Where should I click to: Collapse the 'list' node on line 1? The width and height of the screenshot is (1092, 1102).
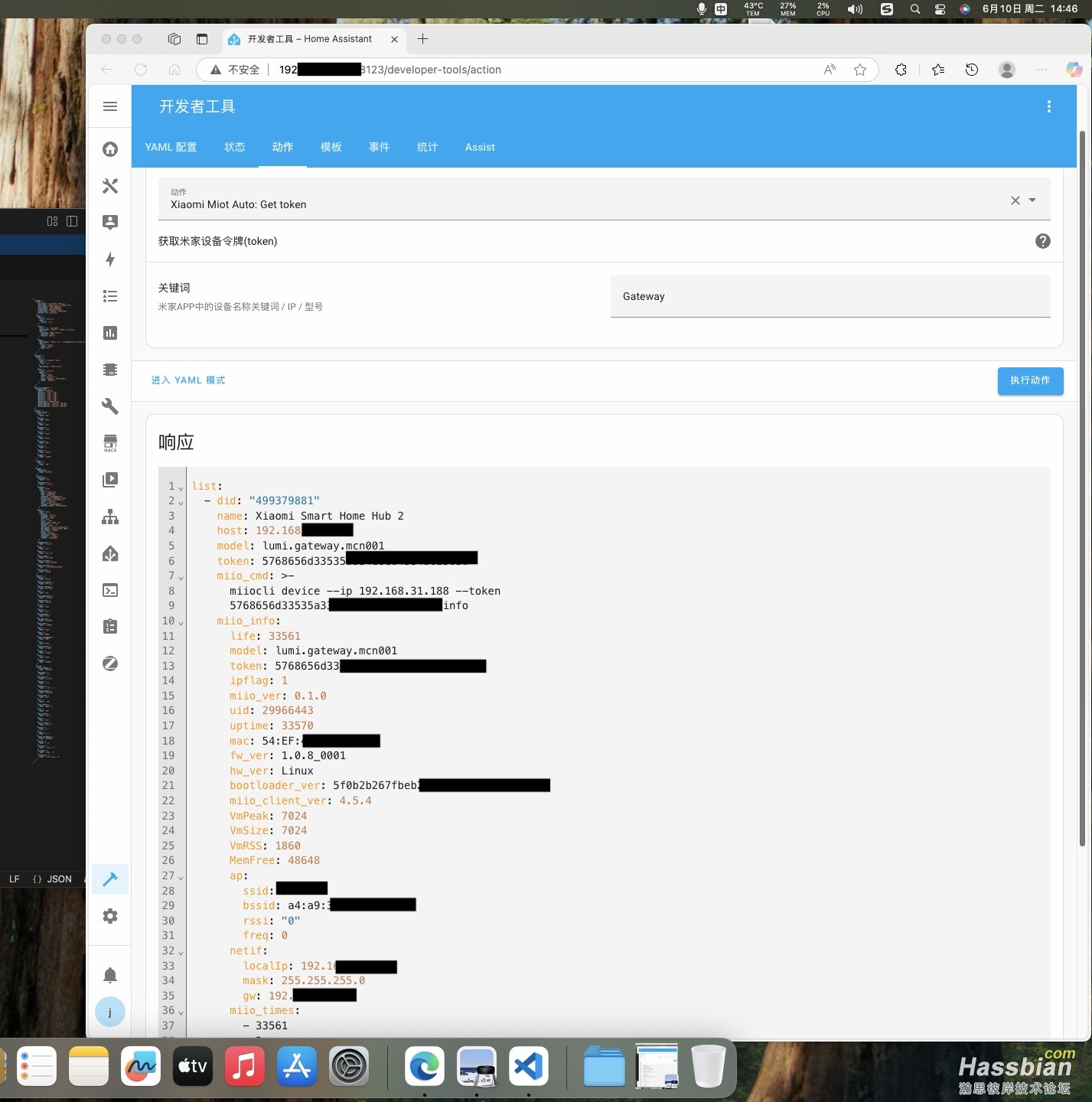181,487
